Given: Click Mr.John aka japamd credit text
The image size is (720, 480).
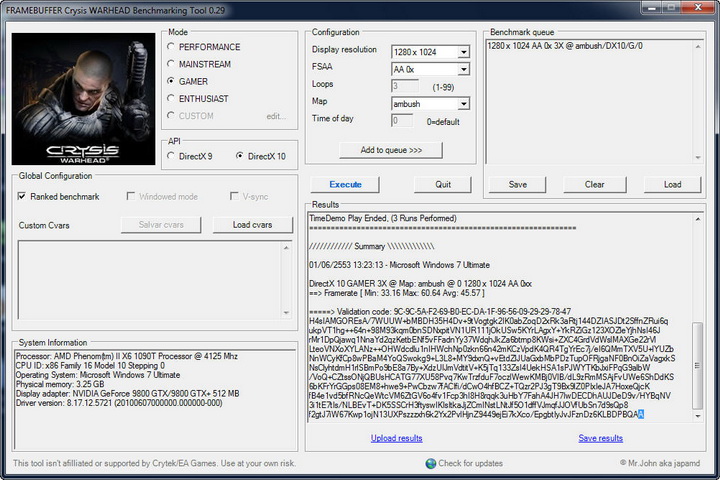Looking at the screenshot, I should point(660,463).
